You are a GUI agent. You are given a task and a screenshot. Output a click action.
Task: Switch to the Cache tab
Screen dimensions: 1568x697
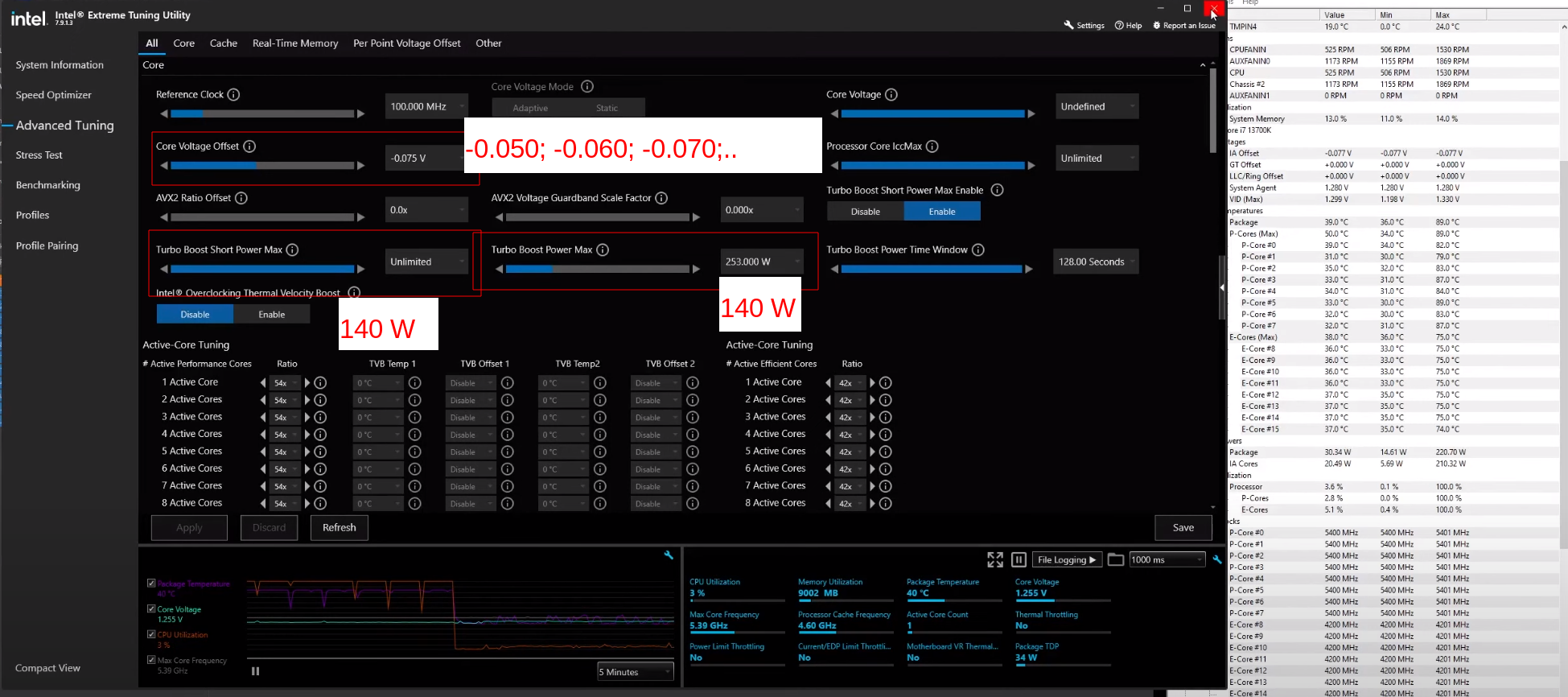tap(224, 43)
